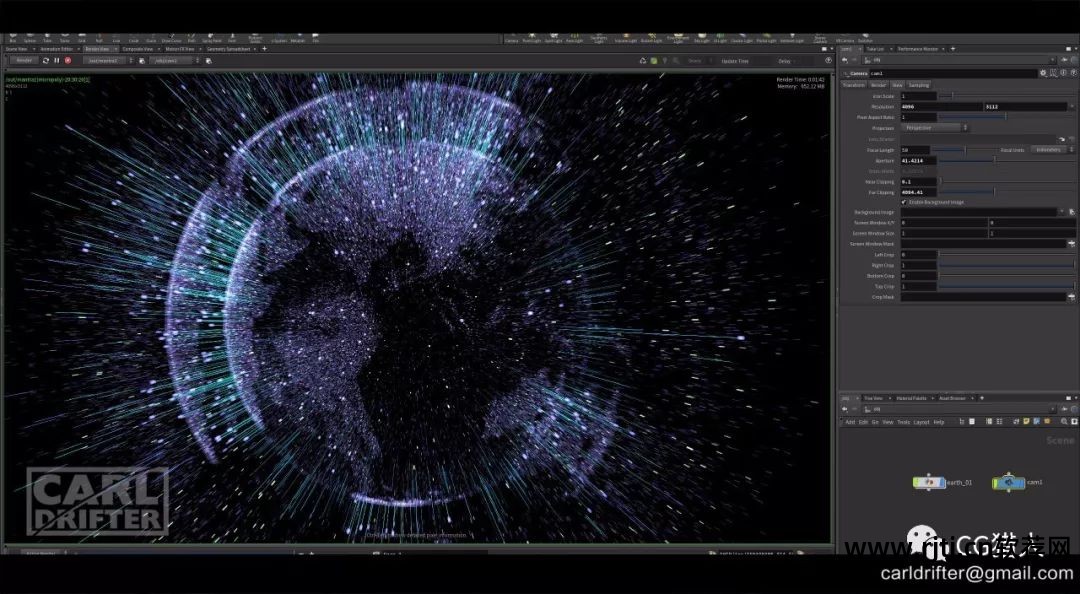Select the Box shelf tool
Screen dimensions: 1080x594
click(13, 38)
